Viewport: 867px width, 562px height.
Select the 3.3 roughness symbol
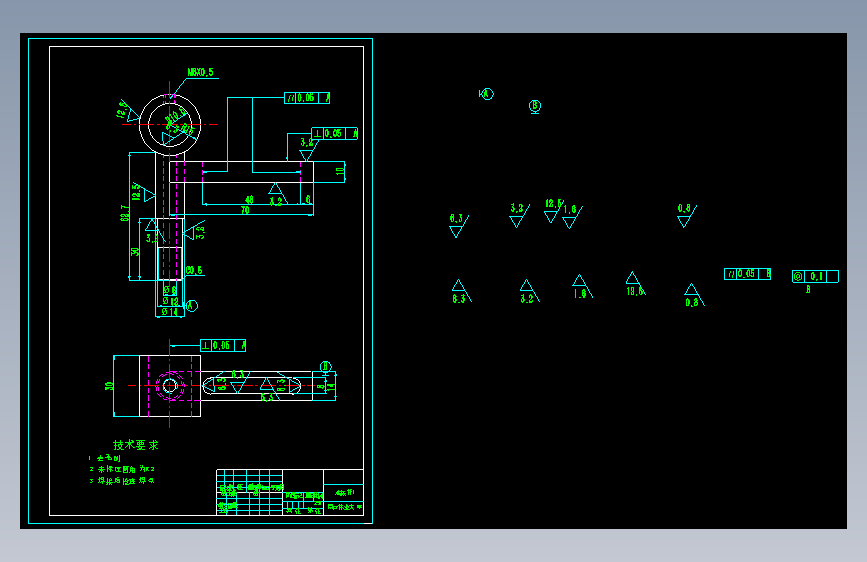(519, 215)
